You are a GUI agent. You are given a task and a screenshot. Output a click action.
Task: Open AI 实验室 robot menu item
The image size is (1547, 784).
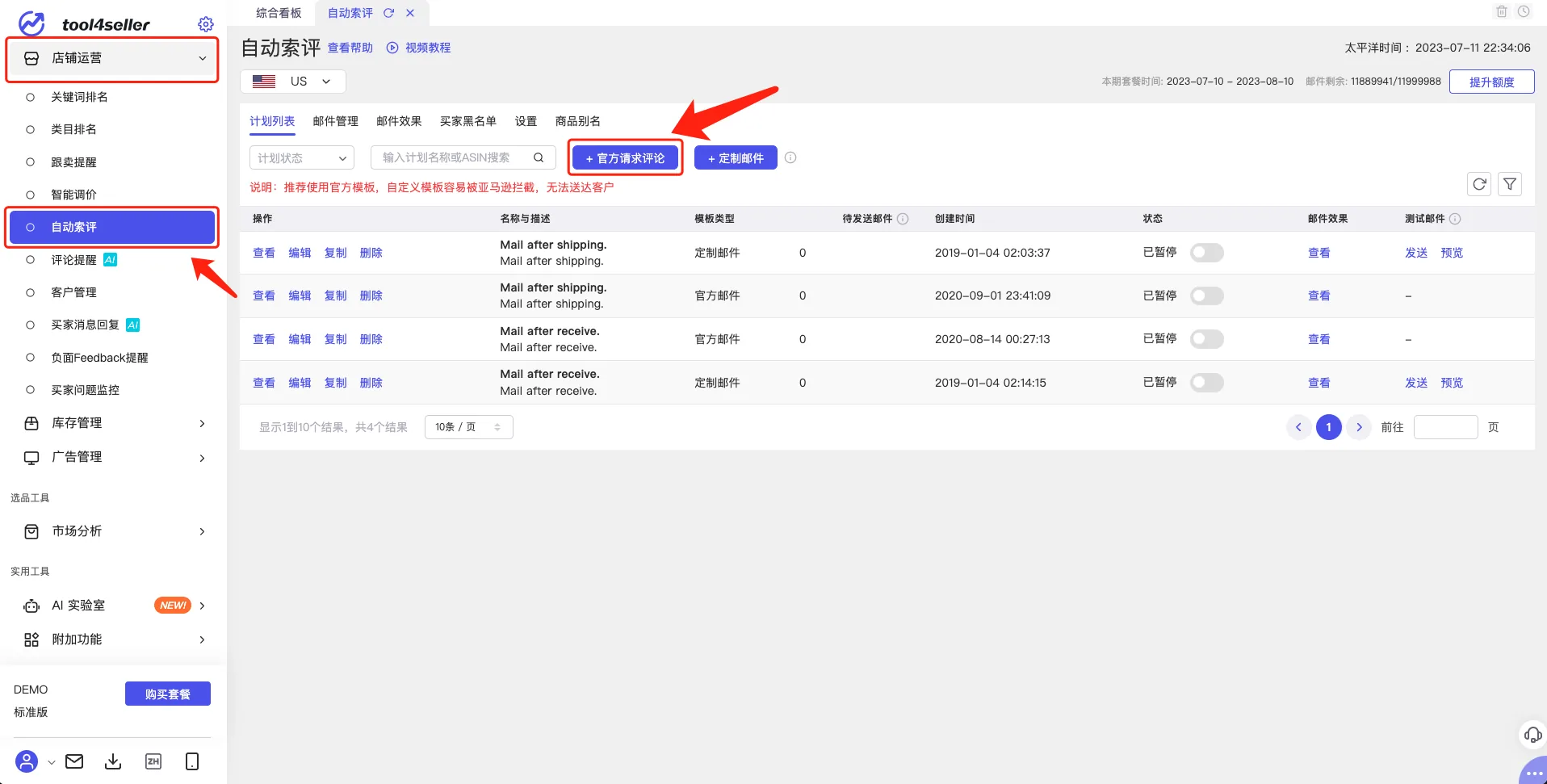pos(112,606)
